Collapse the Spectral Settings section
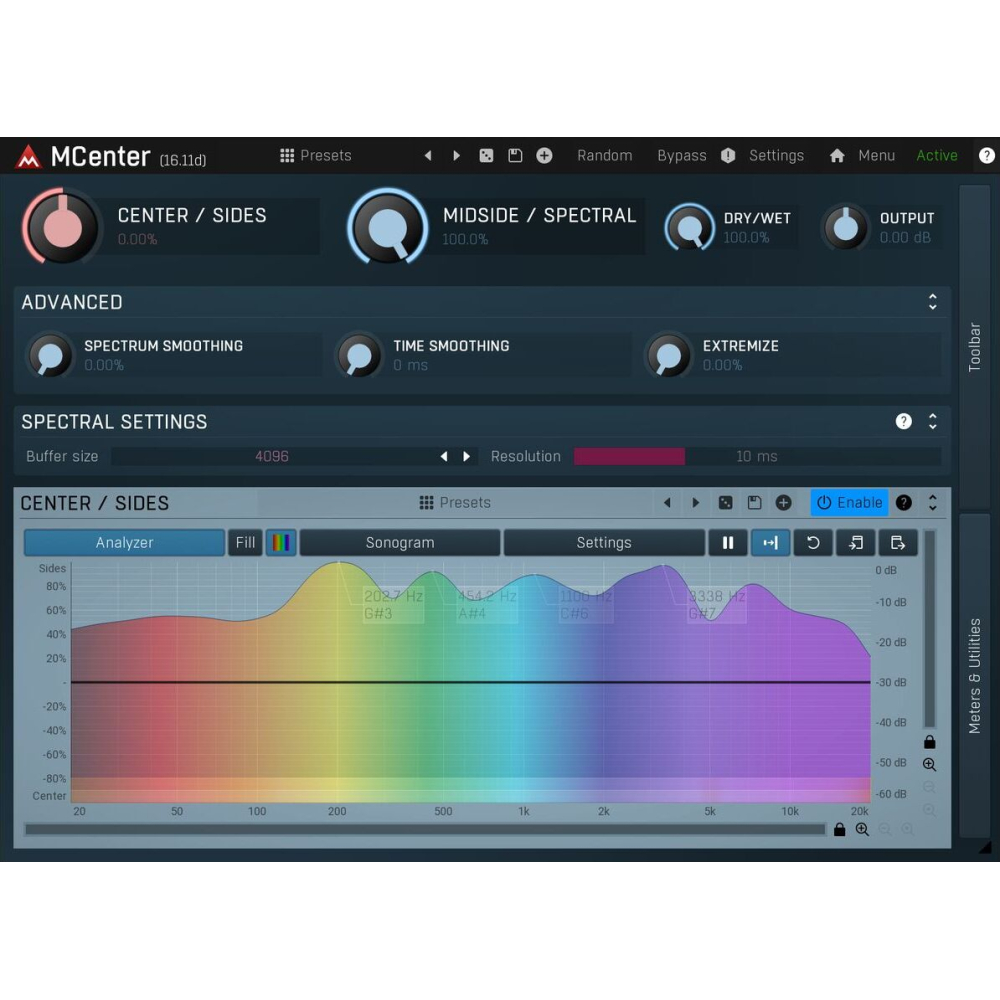 932,422
